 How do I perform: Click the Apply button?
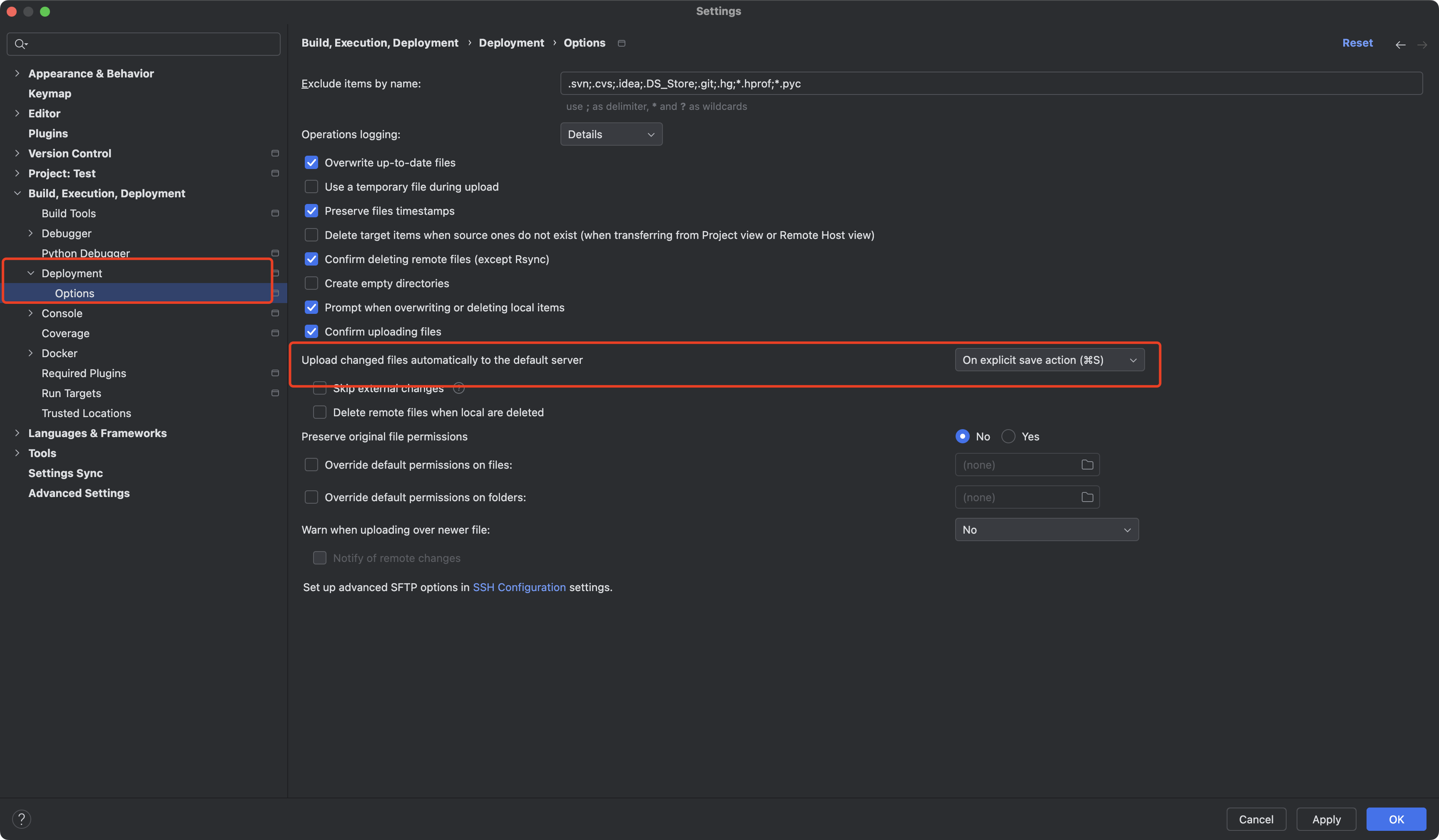(x=1326, y=819)
